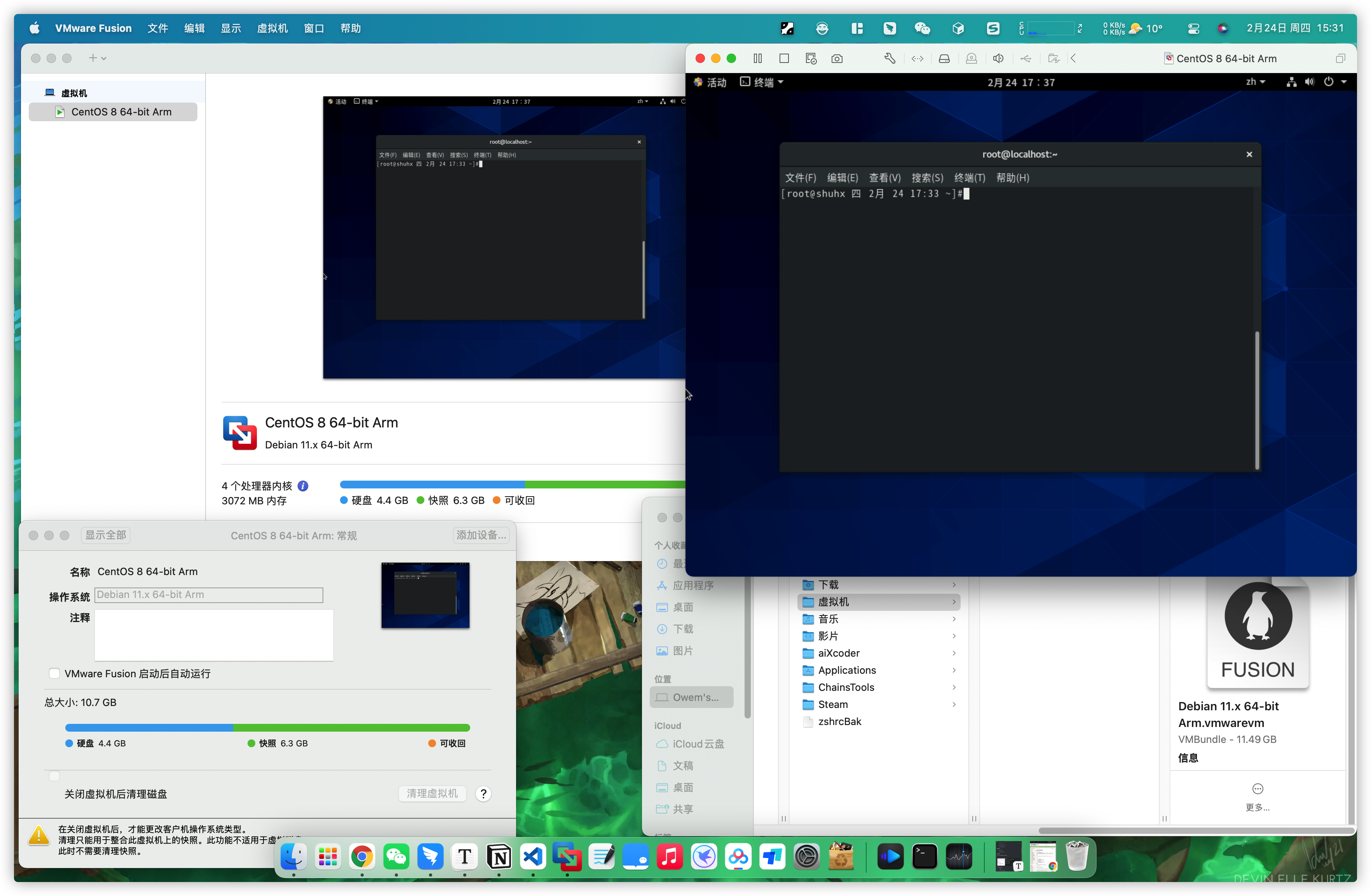Click the small VM thumbnail in settings window
This screenshot has height=896, width=1371.
click(425, 595)
